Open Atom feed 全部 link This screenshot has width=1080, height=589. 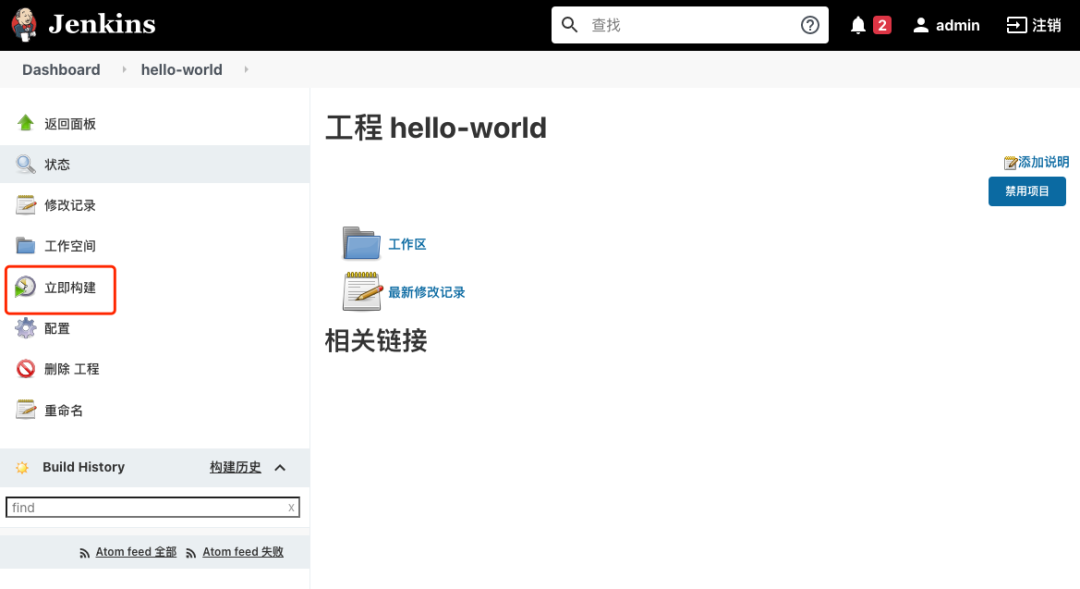point(136,552)
